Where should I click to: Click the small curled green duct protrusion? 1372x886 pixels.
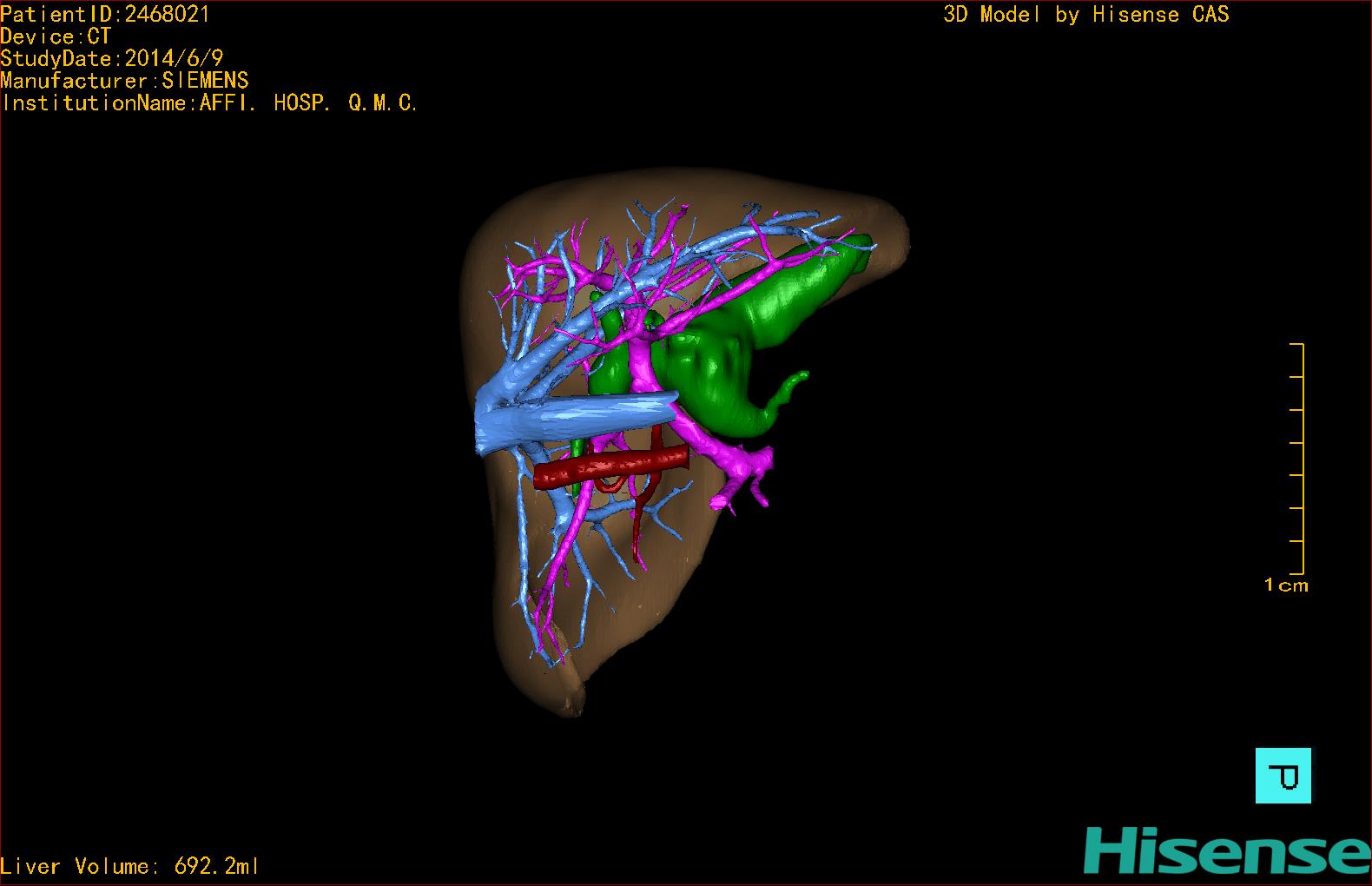790,384
